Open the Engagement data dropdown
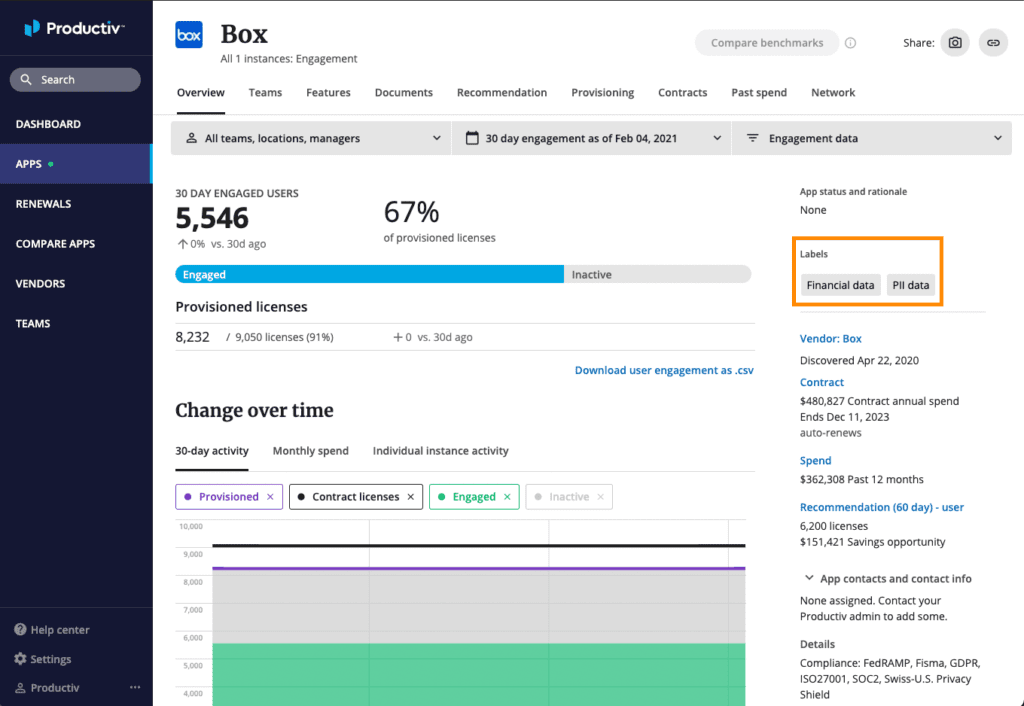Screen dimensions: 1024x706 tap(872, 138)
